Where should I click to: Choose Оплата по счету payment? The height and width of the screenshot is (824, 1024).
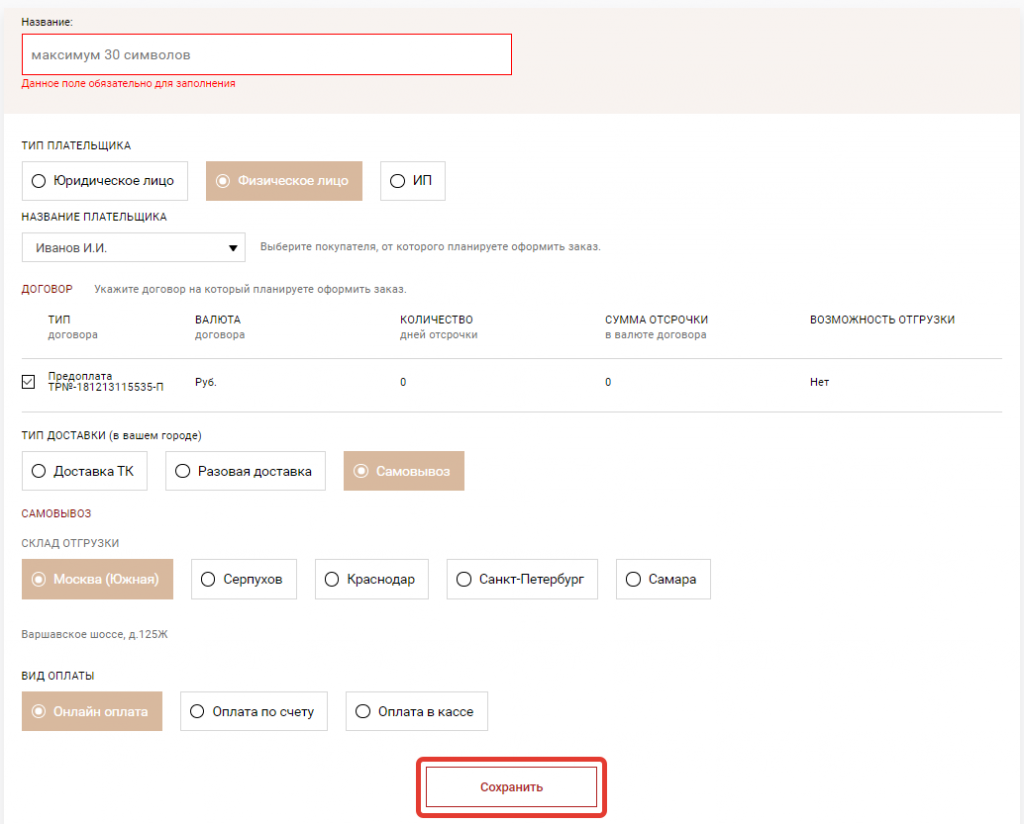tap(254, 711)
